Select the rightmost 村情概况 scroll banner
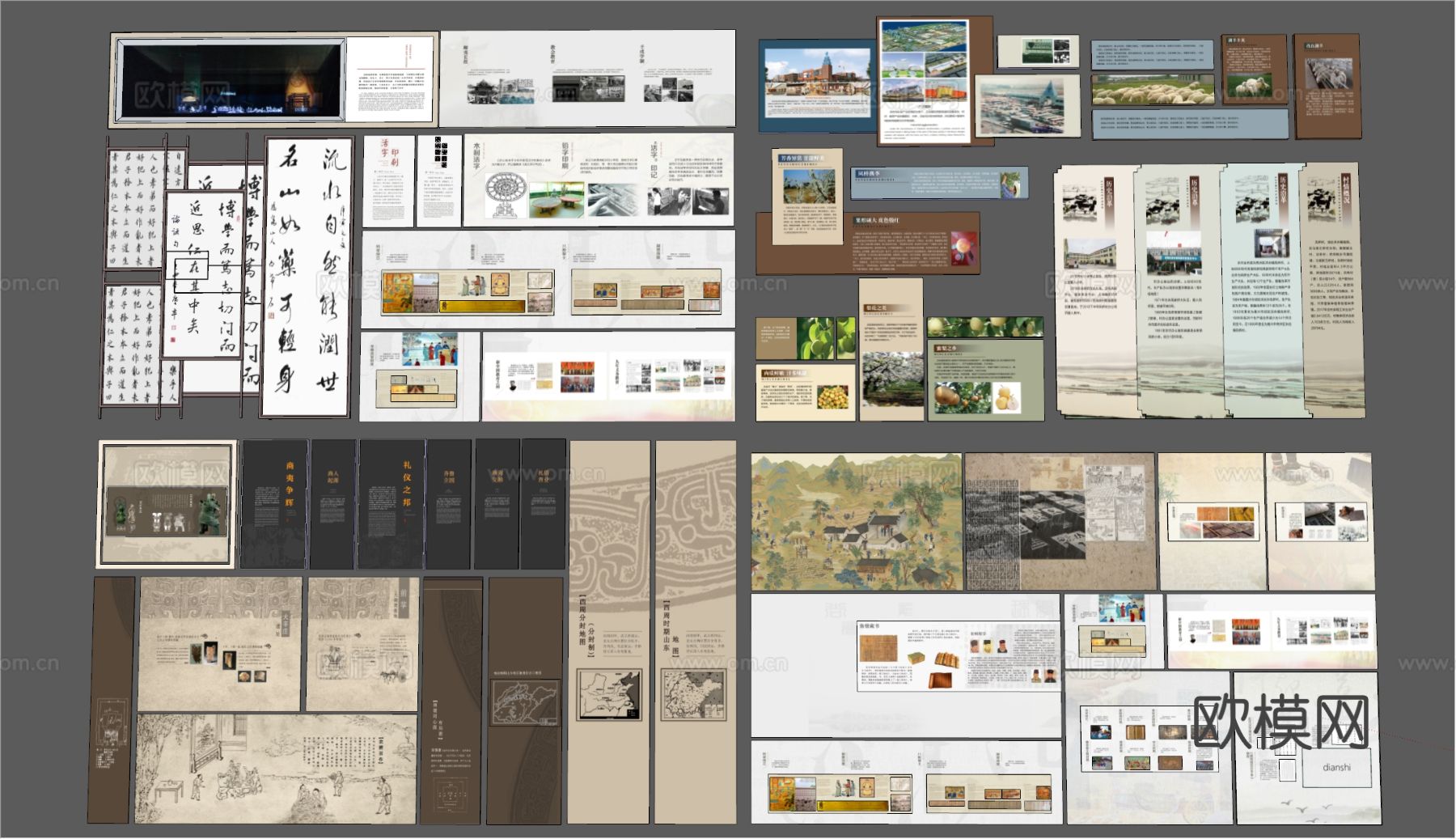 pos(1332,290)
